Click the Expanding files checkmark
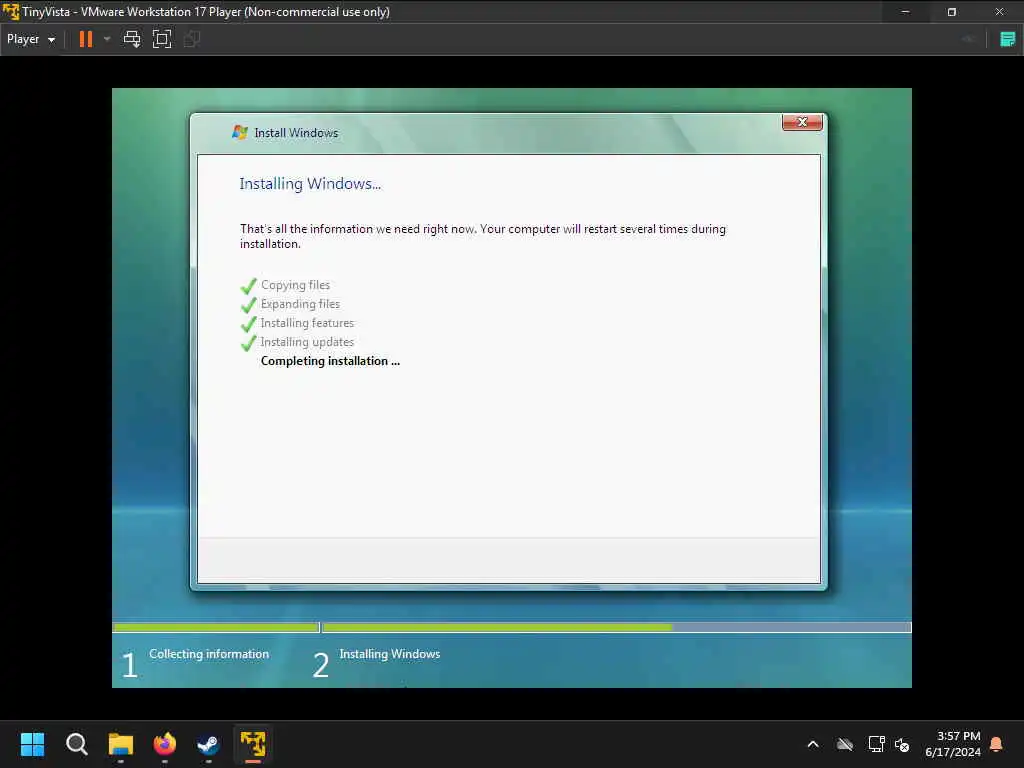 pos(248,305)
